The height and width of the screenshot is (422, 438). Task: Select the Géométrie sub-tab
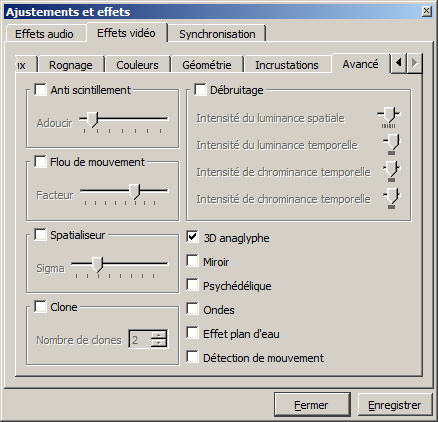tap(207, 65)
